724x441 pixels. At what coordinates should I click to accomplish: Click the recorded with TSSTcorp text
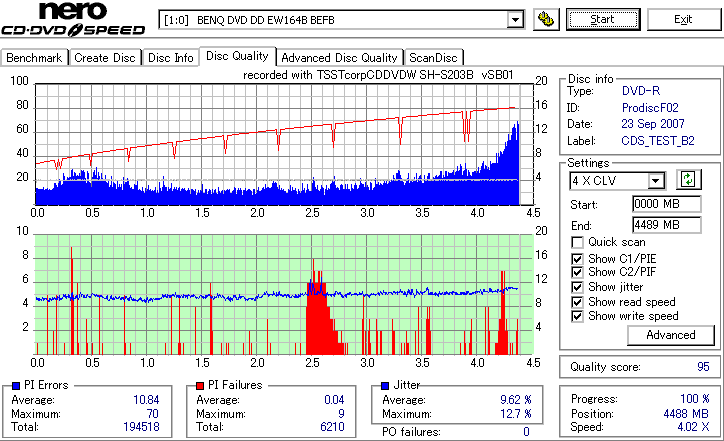pyautogui.click(x=378, y=75)
